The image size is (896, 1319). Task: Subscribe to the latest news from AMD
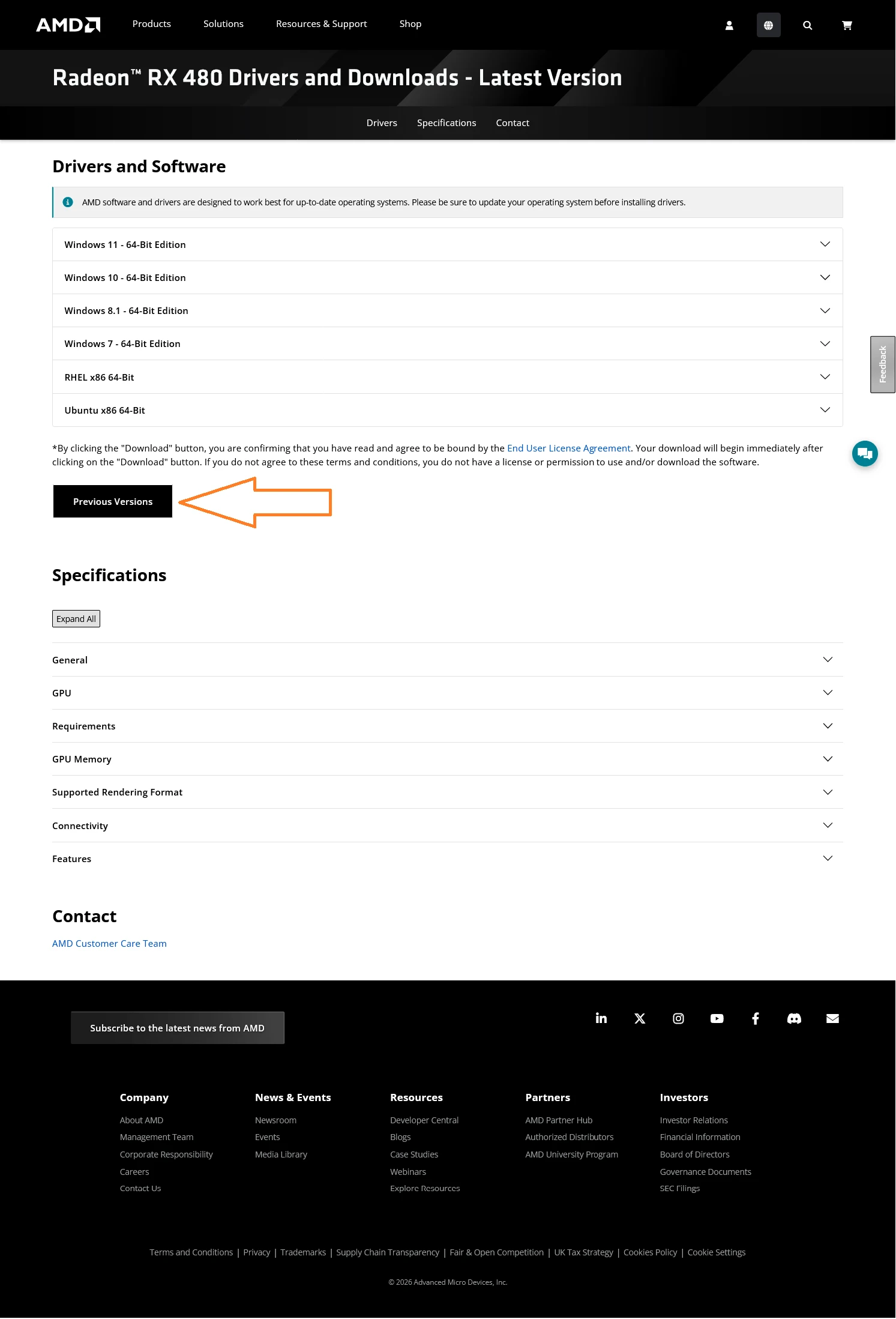(x=178, y=1028)
